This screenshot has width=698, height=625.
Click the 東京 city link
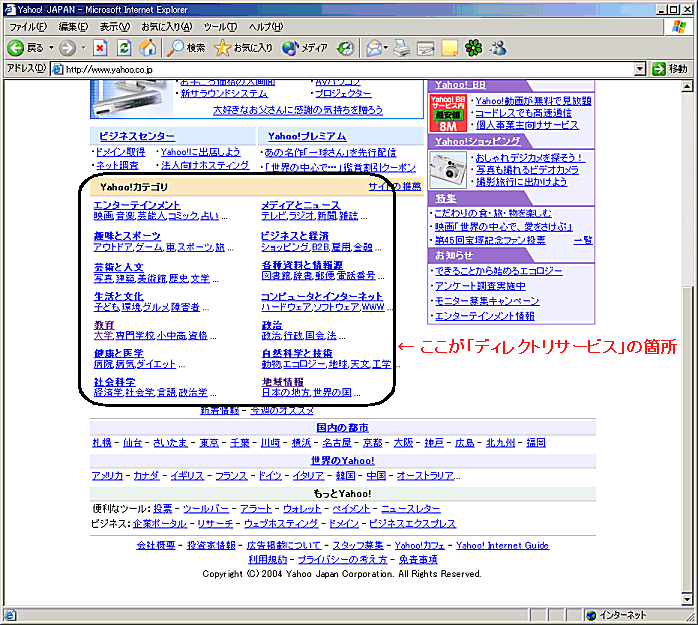(209, 443)
